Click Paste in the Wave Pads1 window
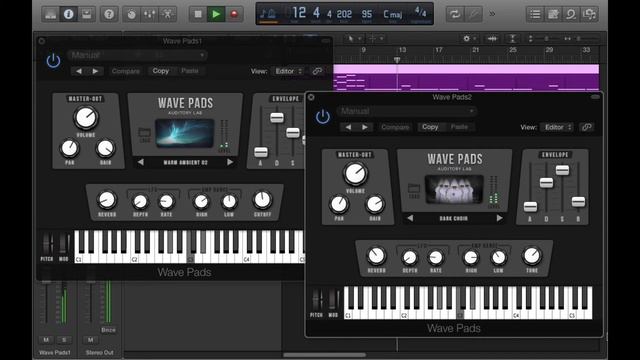 pyautogui.click(x=190, y=71)
